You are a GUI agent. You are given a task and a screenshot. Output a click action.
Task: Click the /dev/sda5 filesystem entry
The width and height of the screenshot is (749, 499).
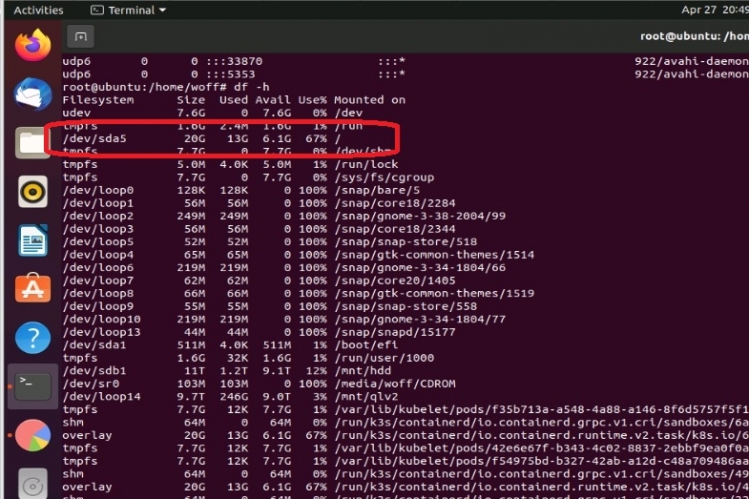(94, 138)
